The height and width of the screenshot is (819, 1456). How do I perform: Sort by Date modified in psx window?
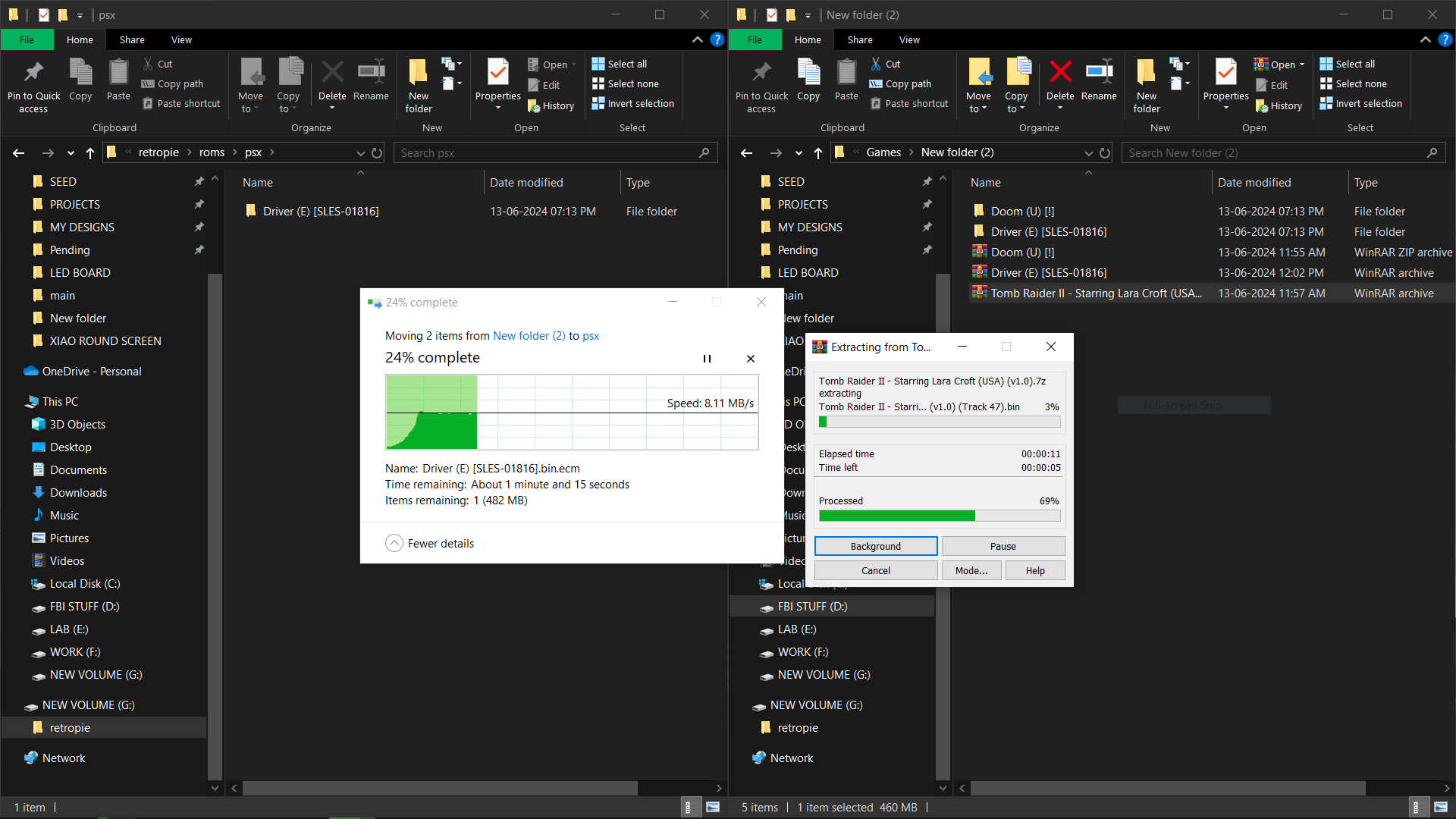(526, 183)
